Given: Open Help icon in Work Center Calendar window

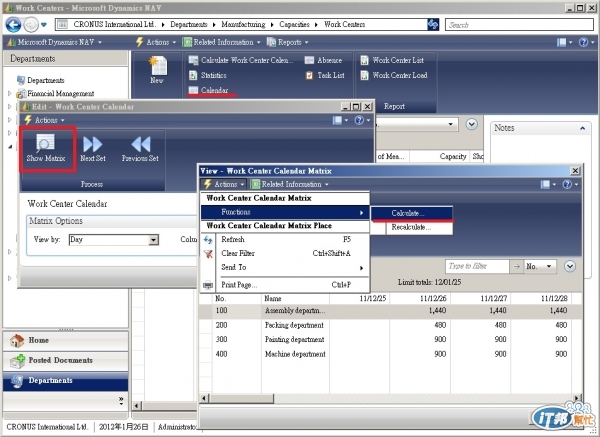Looking at the screenshot, I should pos(362,120).
